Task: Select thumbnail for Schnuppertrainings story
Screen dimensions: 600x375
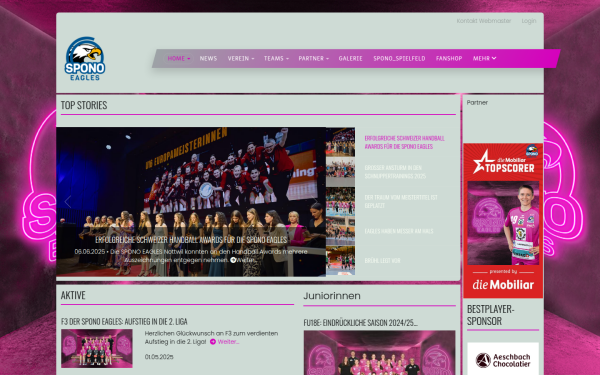Action: [340, 172]
